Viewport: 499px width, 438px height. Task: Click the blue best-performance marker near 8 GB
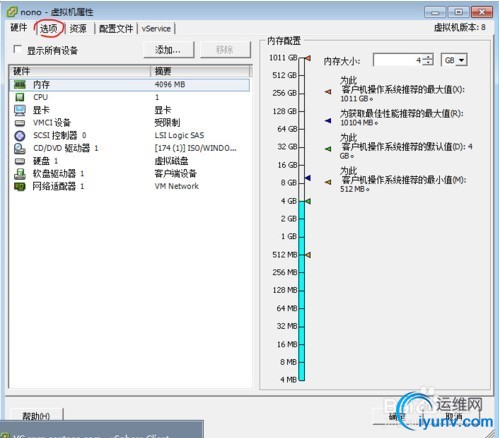click(x=308, y=178)
